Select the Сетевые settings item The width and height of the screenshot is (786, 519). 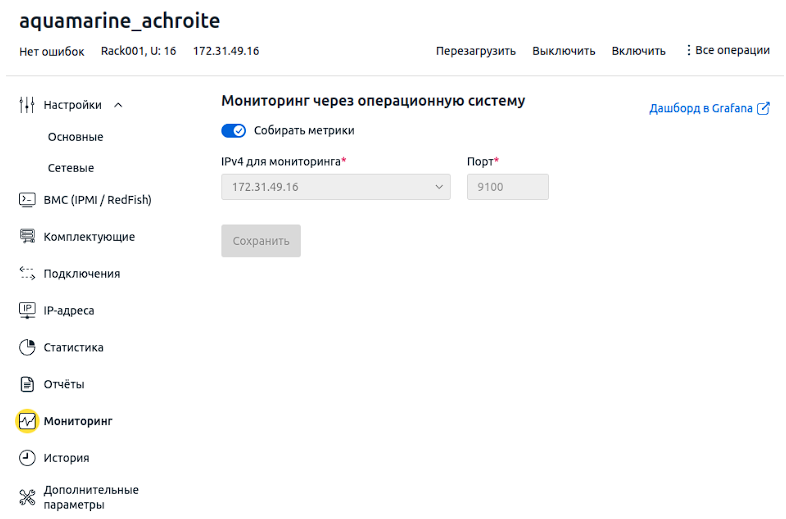click(71, 168)
